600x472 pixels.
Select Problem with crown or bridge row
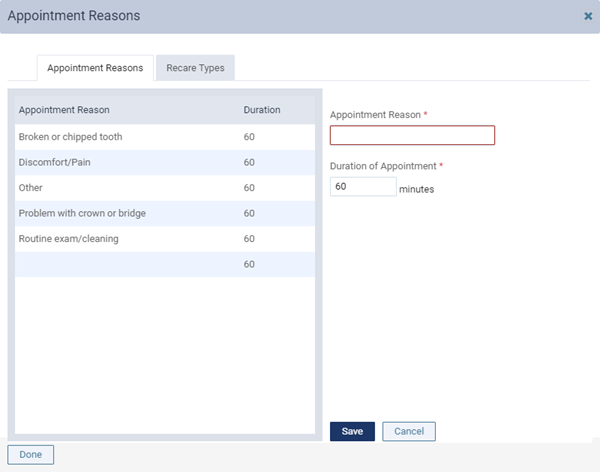coord(165,213)
